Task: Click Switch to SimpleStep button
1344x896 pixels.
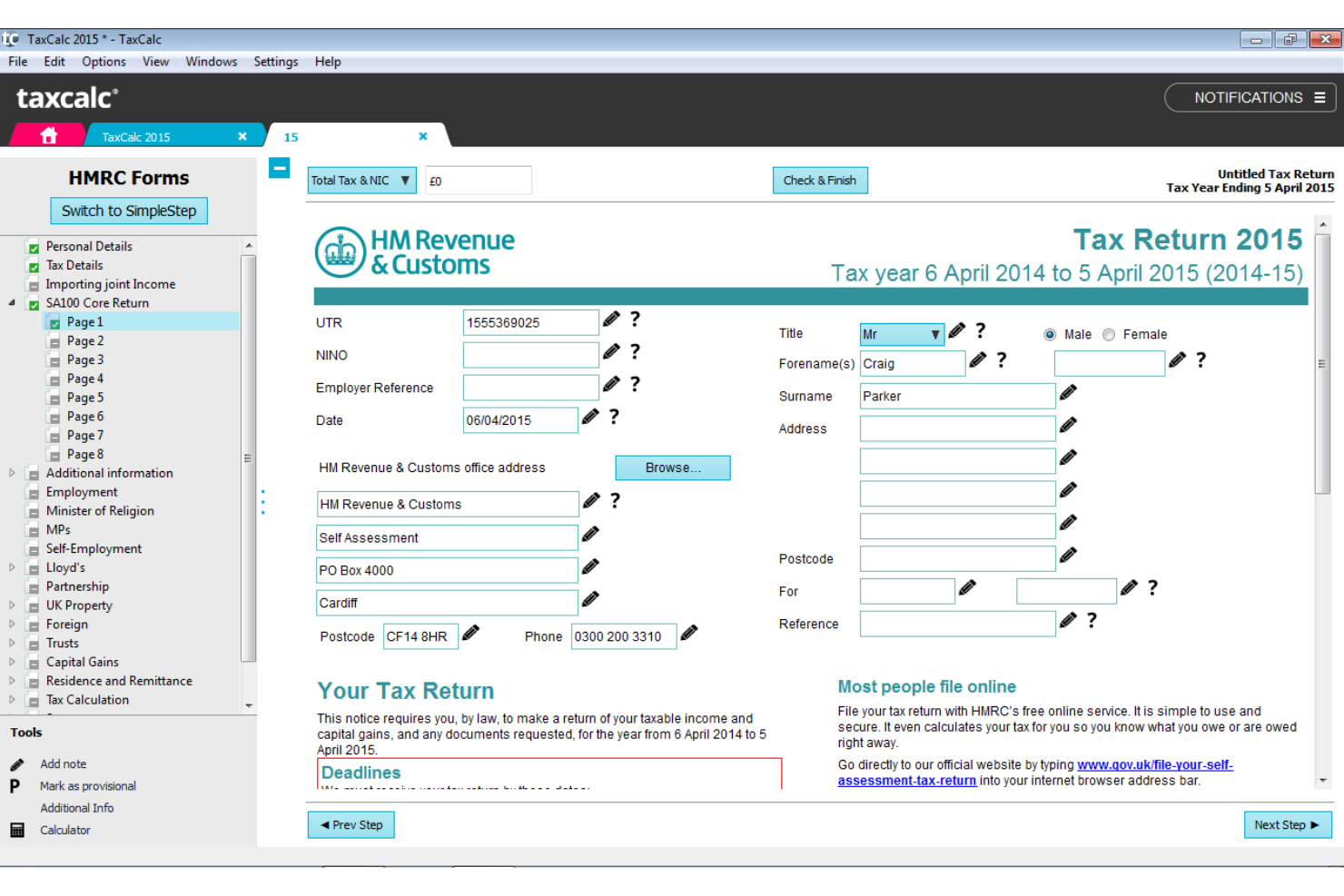Action: tap(129, 211)
